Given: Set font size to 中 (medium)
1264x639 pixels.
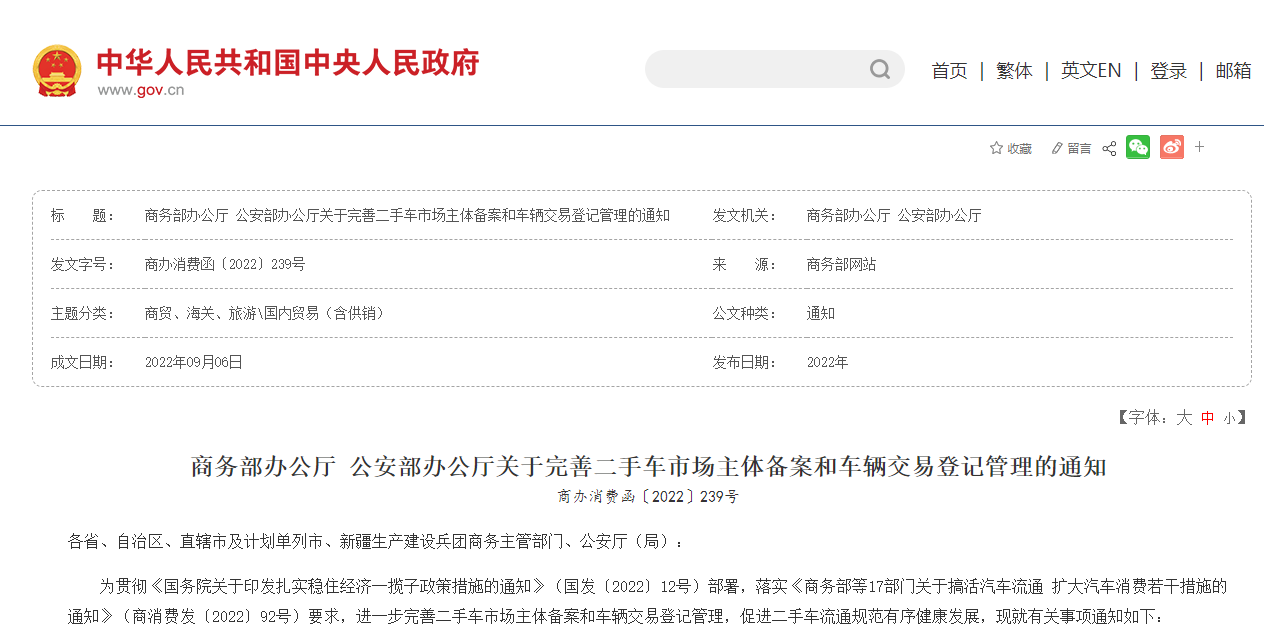Looking at the screenshot, I should (x=1207, y=418).
